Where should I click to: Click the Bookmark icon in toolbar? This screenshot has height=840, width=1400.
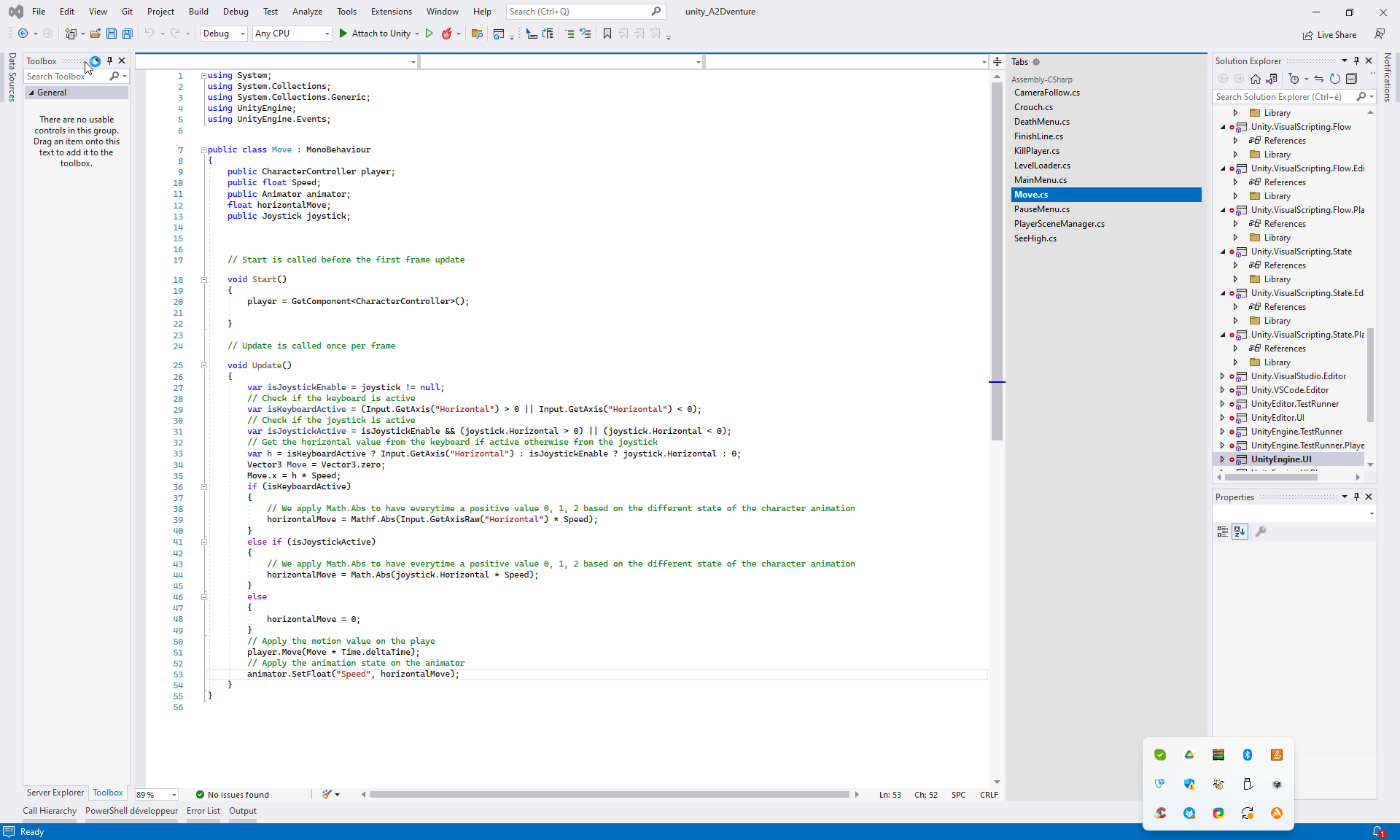click(x=607, y=34)
